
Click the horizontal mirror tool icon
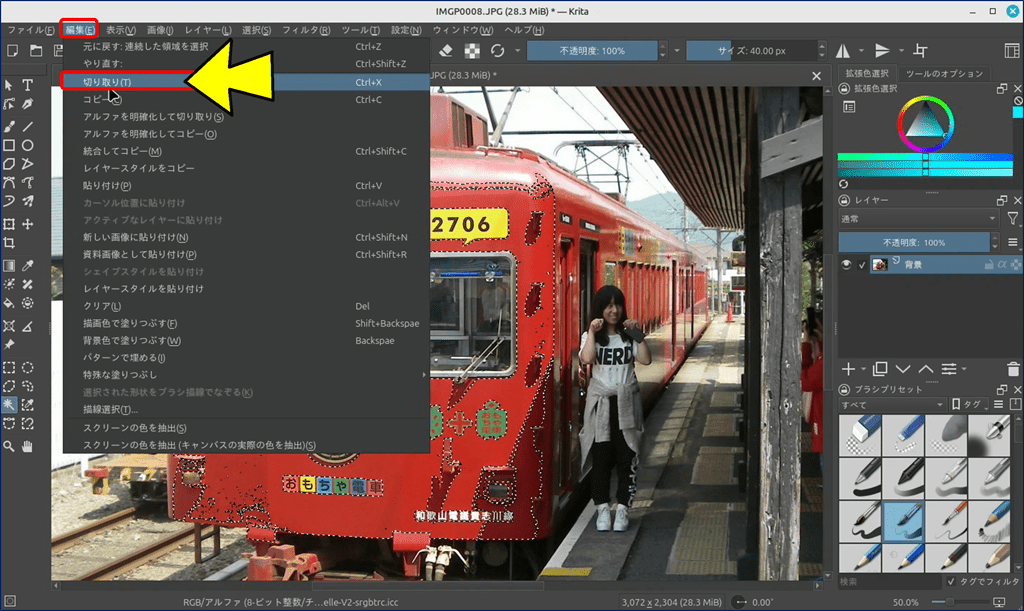tap(842, 51)
